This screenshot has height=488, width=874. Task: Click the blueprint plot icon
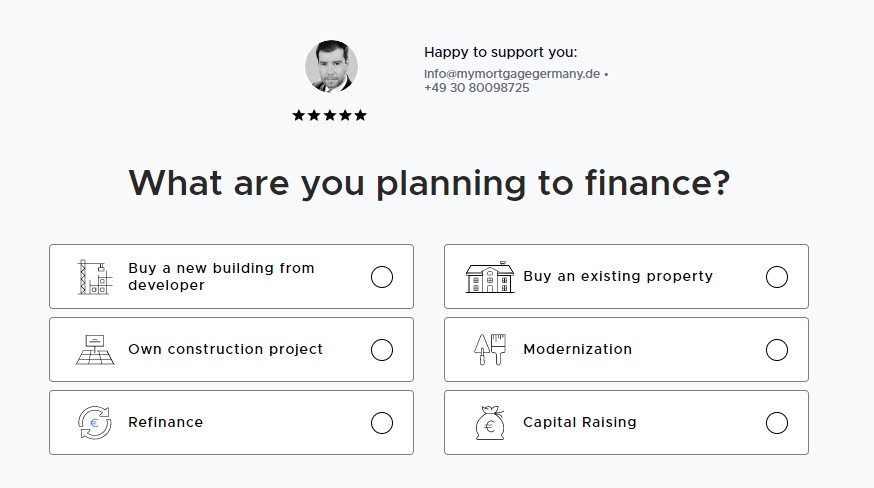click(x=95, y=350)
